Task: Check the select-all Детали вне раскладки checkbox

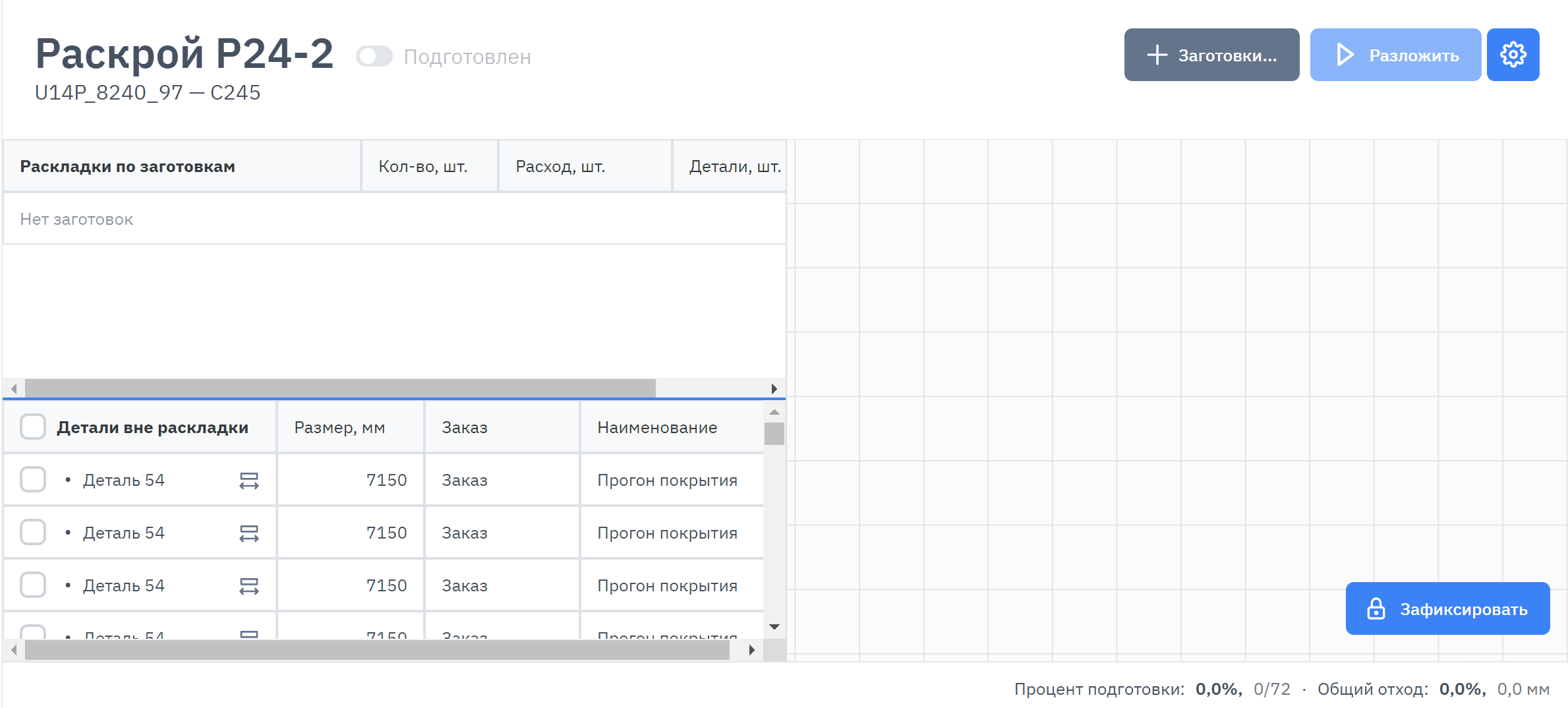Action: (x=33, y=427)
